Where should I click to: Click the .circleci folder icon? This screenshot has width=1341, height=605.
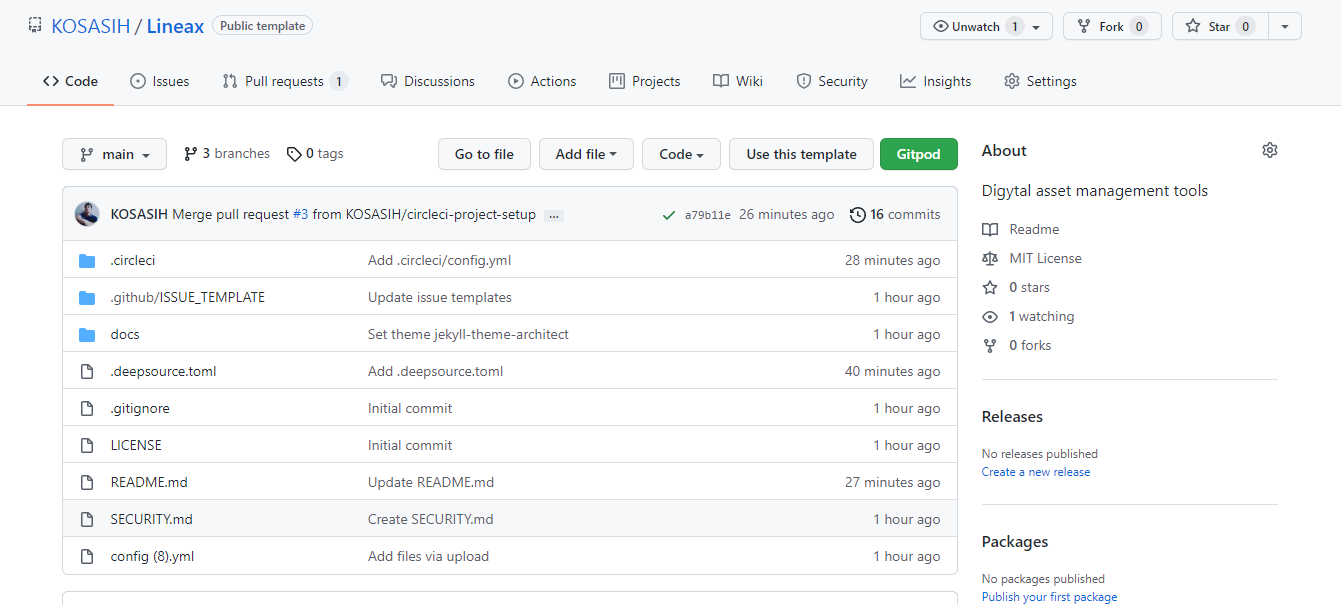coord(87,260)
